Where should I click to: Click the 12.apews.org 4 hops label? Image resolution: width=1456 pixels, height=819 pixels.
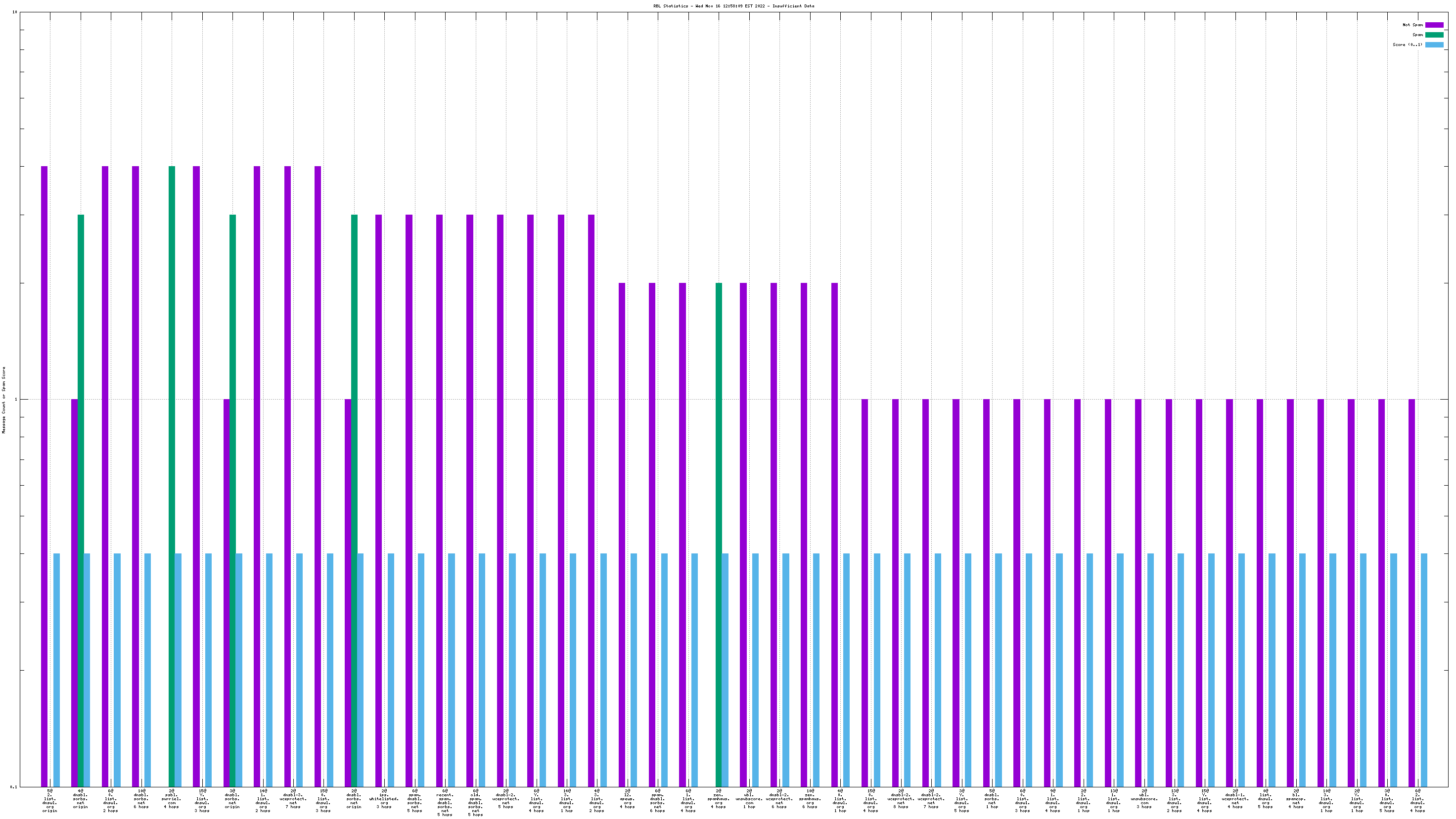tap(628, 799)
